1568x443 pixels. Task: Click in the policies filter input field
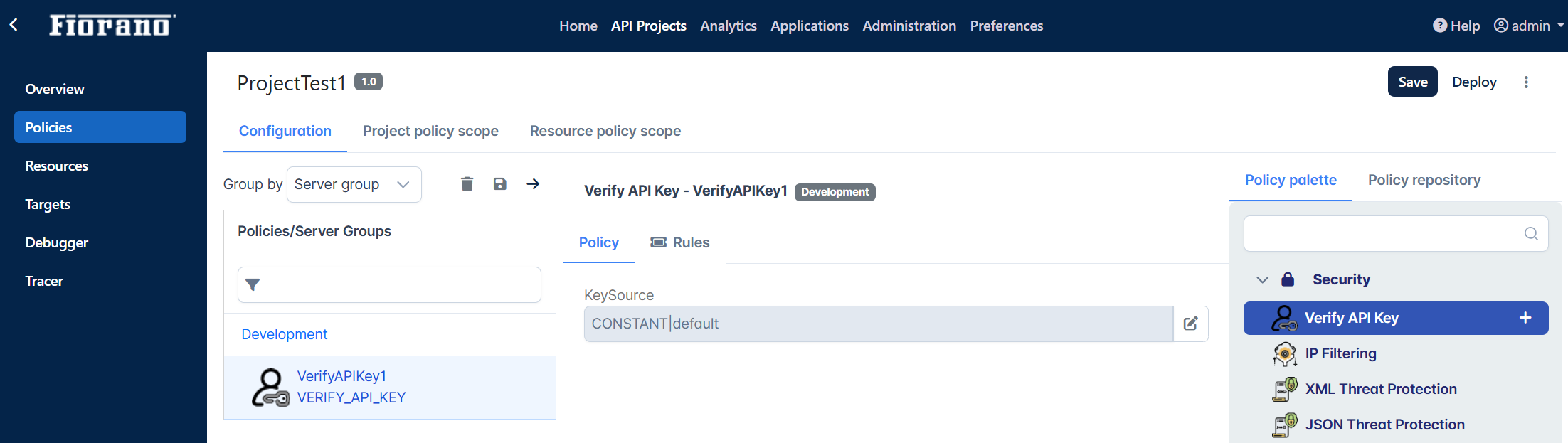[x=389, y=285]
